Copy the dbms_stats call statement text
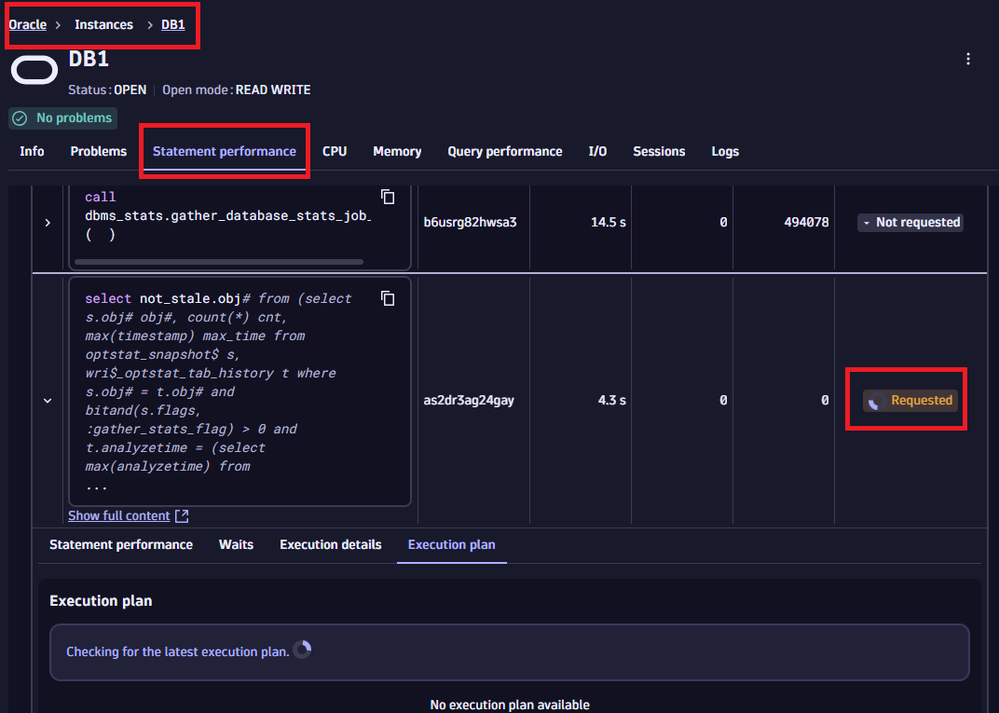Viewport: 999px width, 713px height. 388,197
